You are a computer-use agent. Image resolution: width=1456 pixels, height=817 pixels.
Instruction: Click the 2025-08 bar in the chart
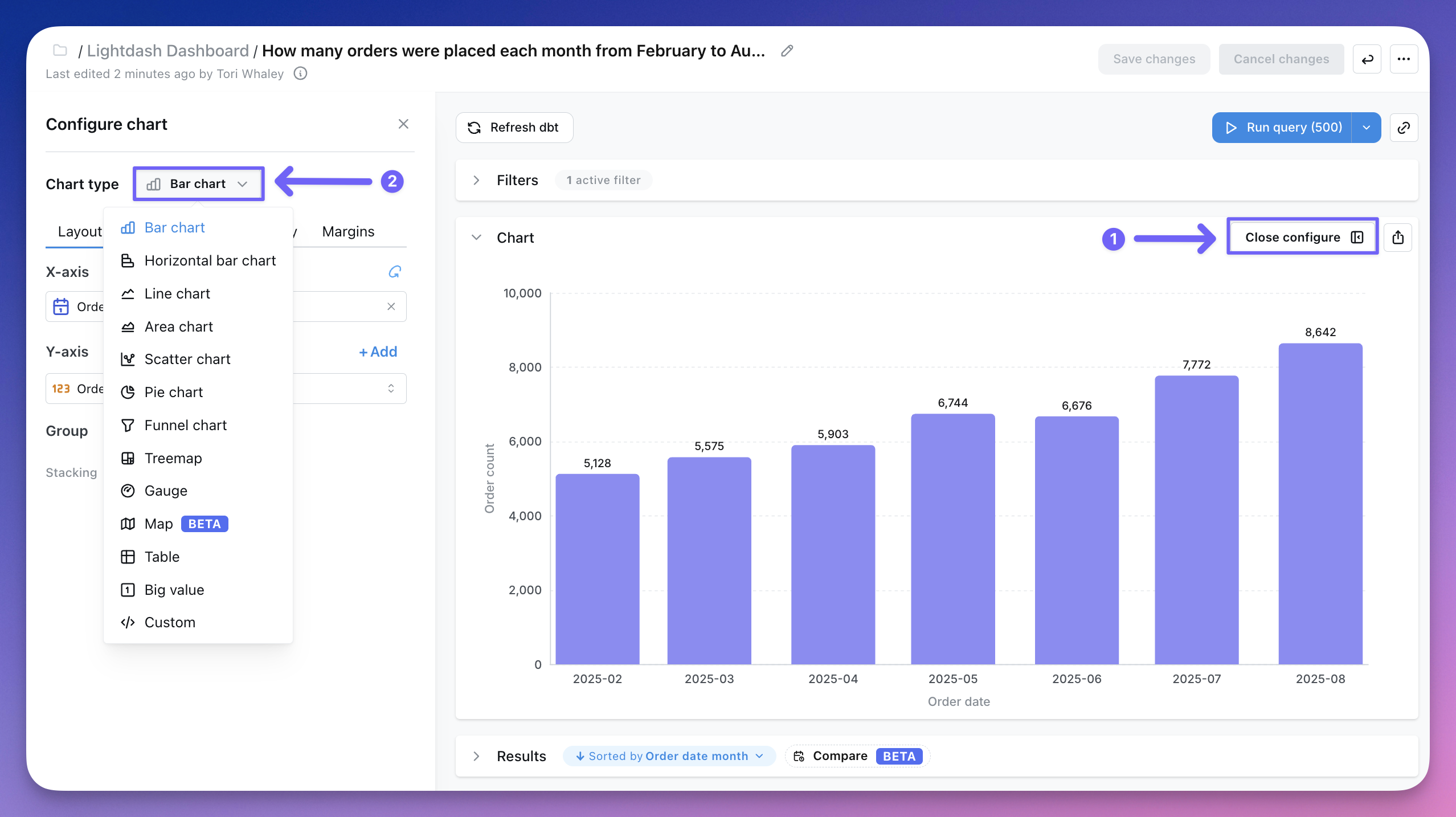click(x=1320, y=504)
